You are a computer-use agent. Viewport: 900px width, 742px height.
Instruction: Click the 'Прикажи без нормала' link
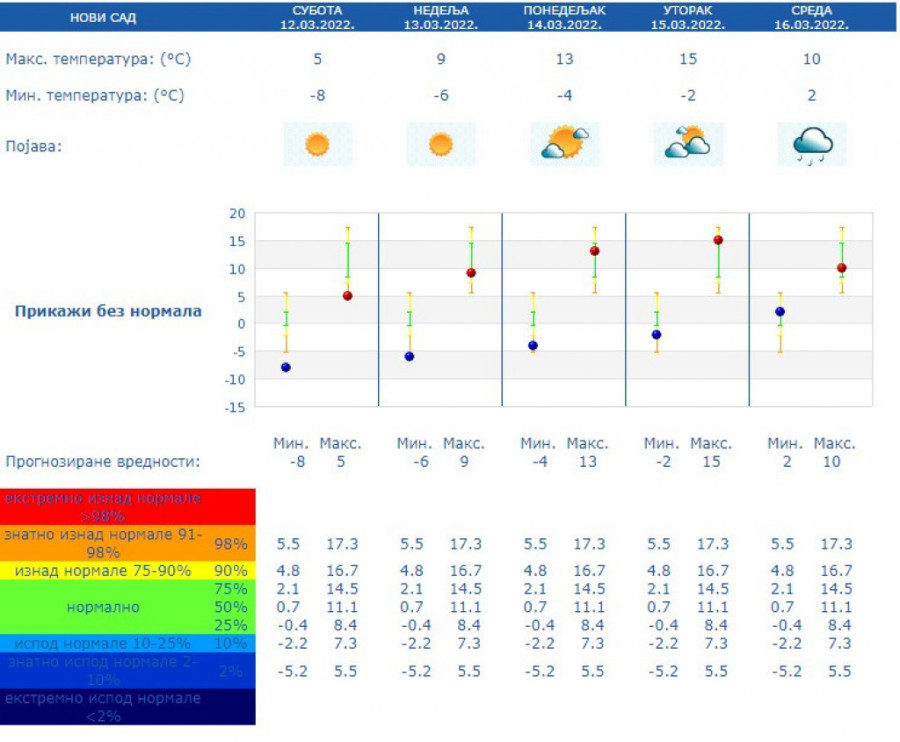[108, 311]
